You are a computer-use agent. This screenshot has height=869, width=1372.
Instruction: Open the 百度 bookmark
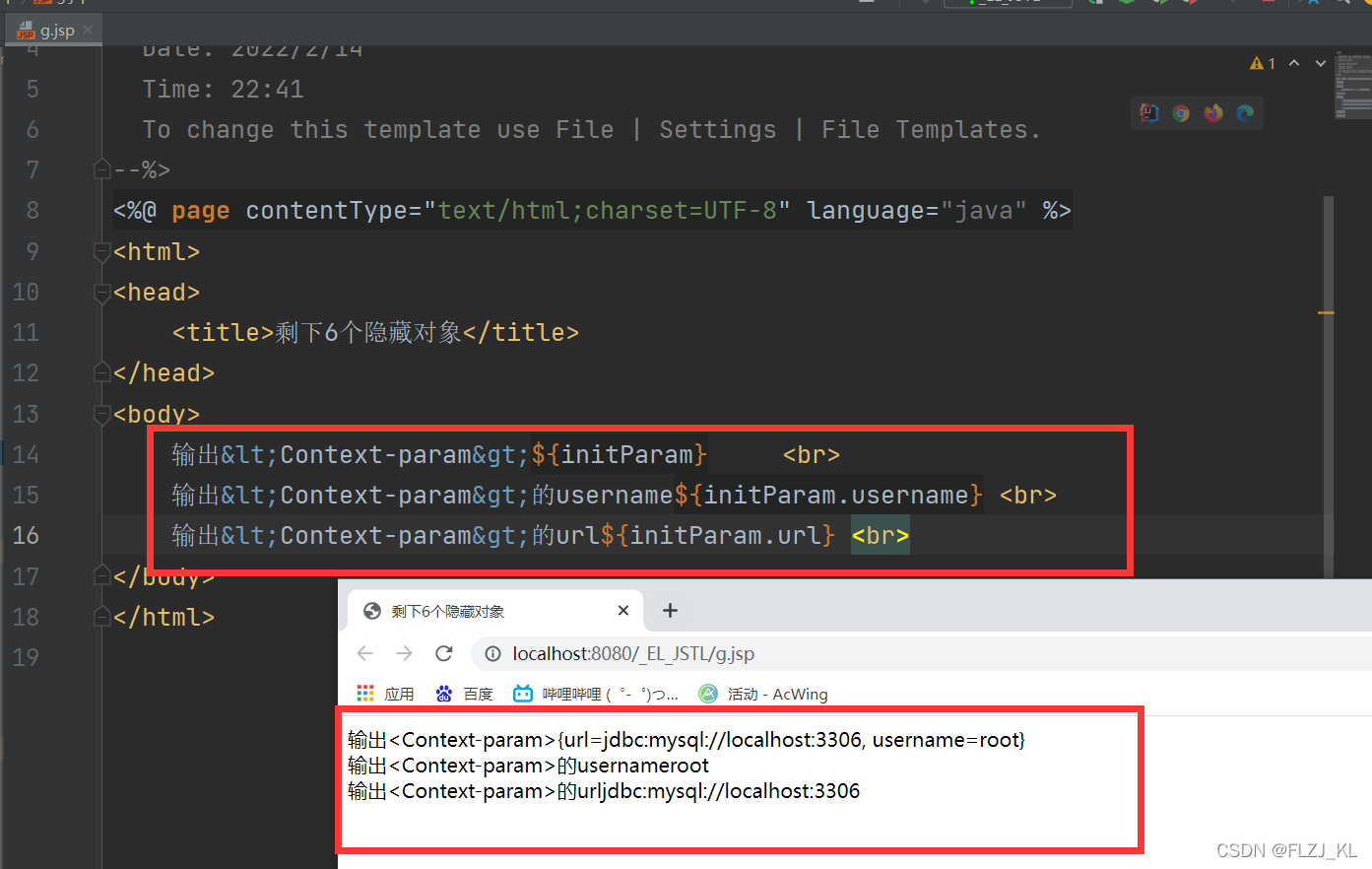point(464,694)
